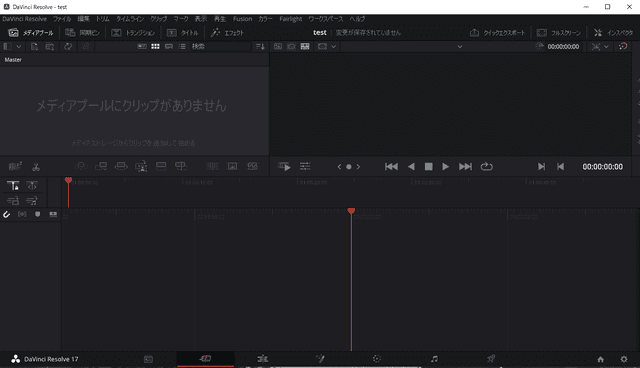Click the 検索 search field
Viewport: 640px width, 368px height.
pos(220,47)
